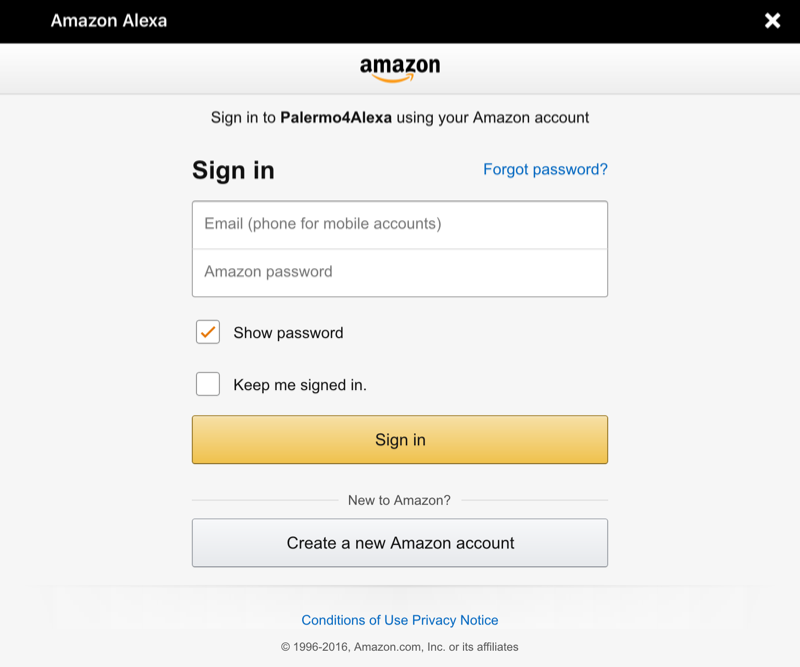Focus the Email or phone input field
This screenshot has height=667, width=800.
[400, 224]
